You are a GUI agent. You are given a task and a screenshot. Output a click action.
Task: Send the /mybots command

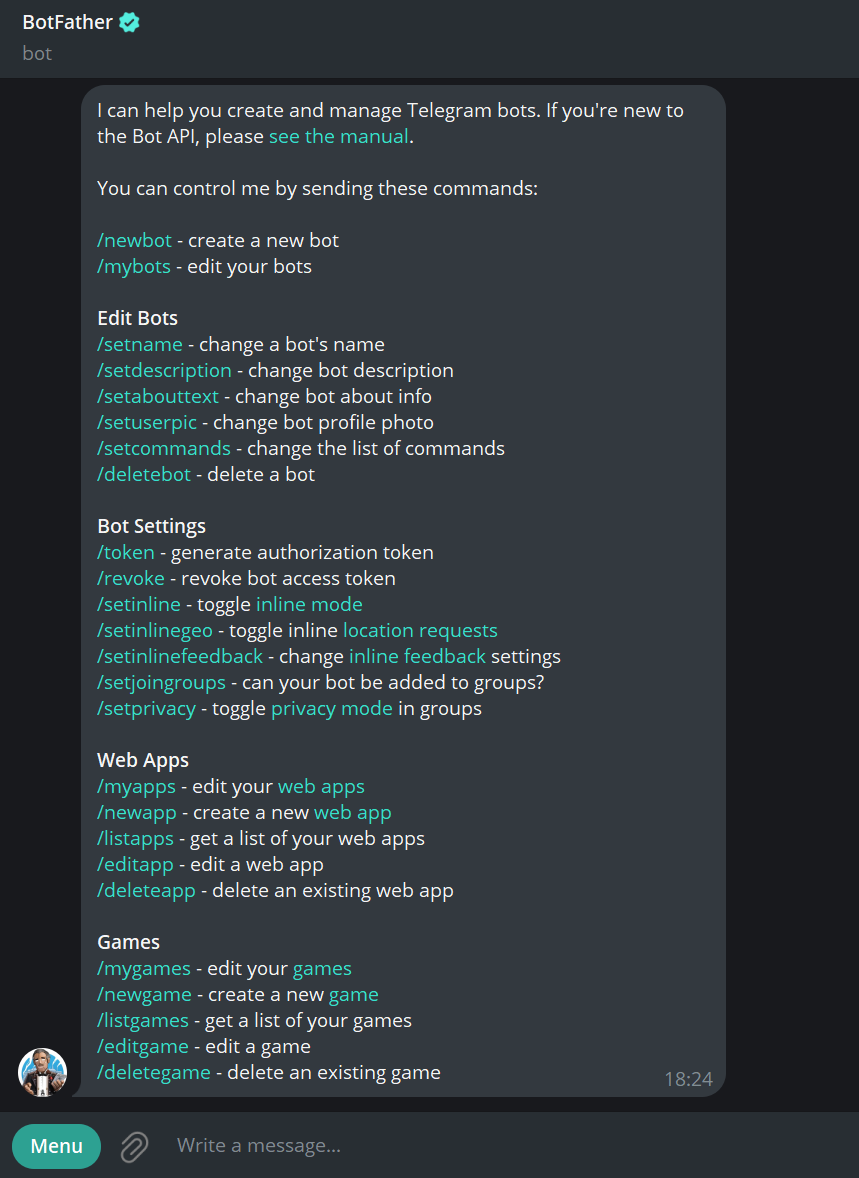[x=133, y=266]
